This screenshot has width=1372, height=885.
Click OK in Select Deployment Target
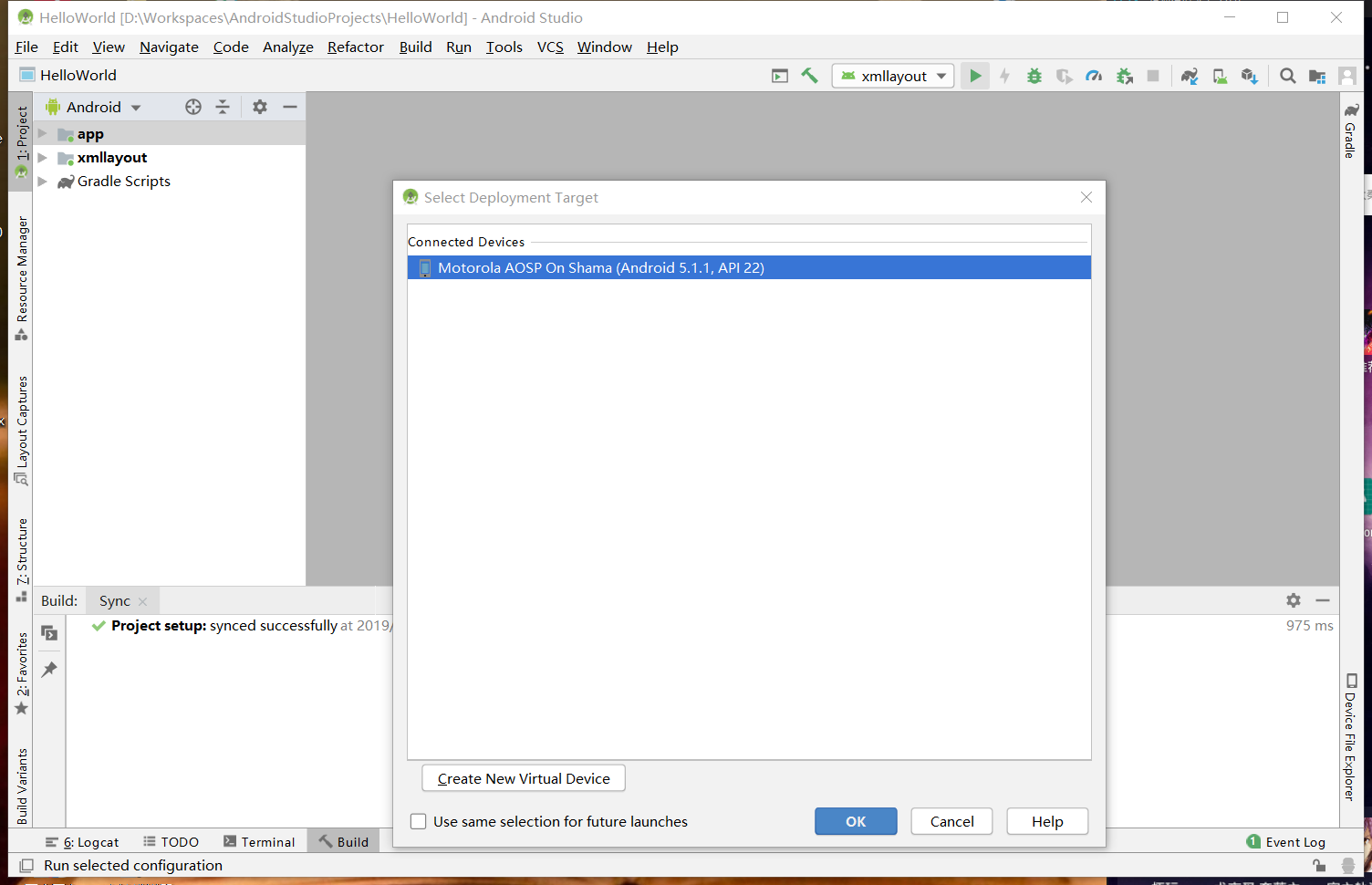click(856, 821)
